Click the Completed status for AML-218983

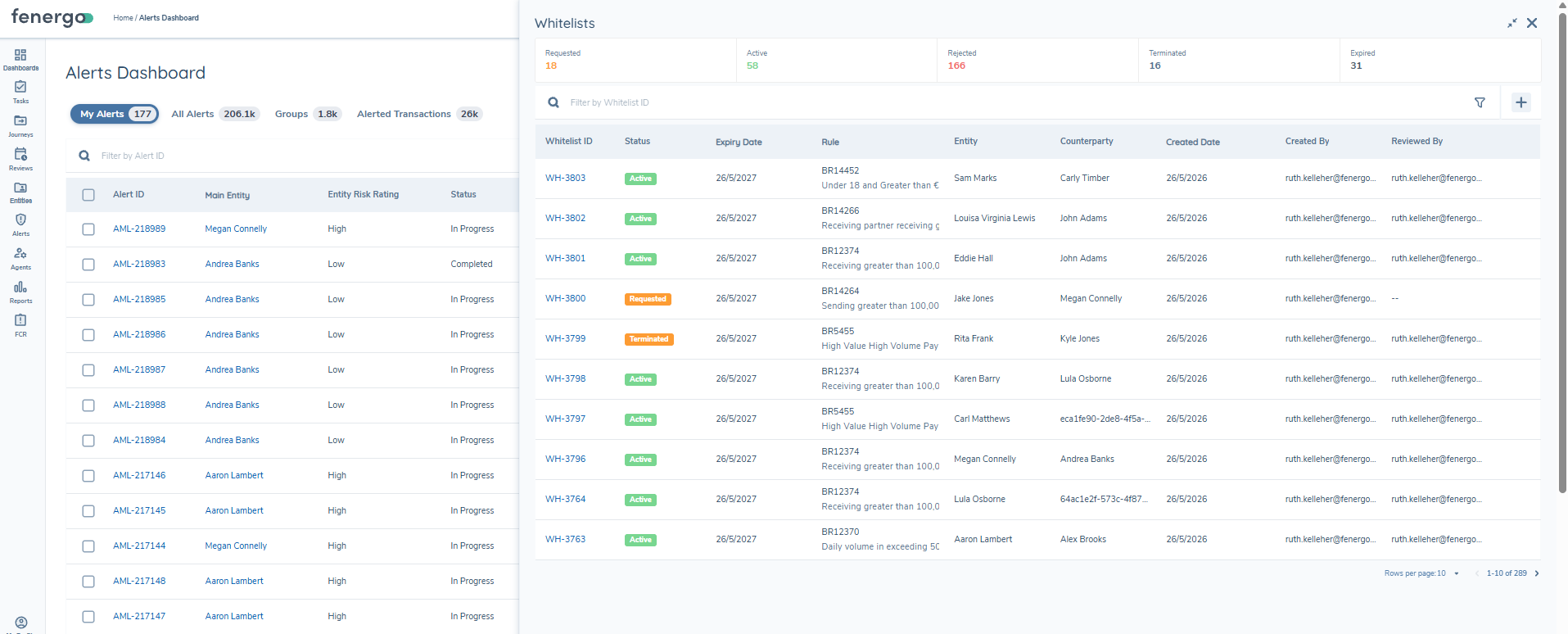[472, 264]
